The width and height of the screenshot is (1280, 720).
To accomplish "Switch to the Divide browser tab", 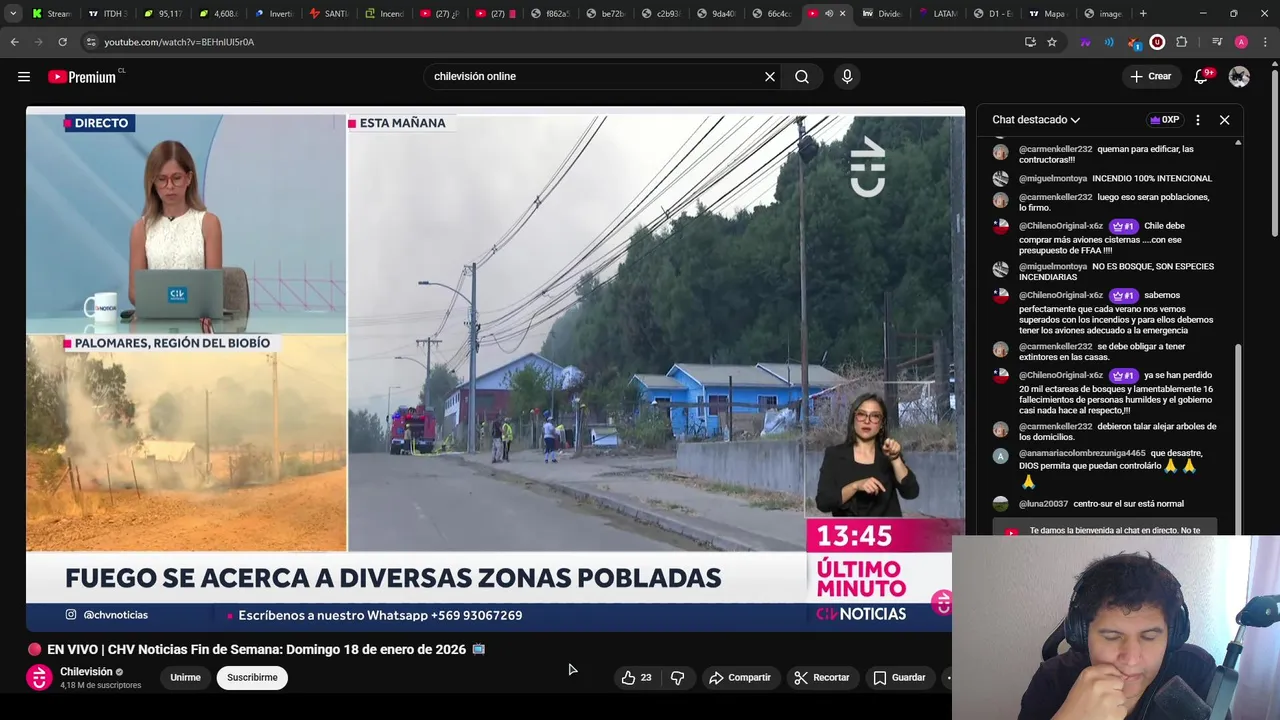I will point(883,14).
